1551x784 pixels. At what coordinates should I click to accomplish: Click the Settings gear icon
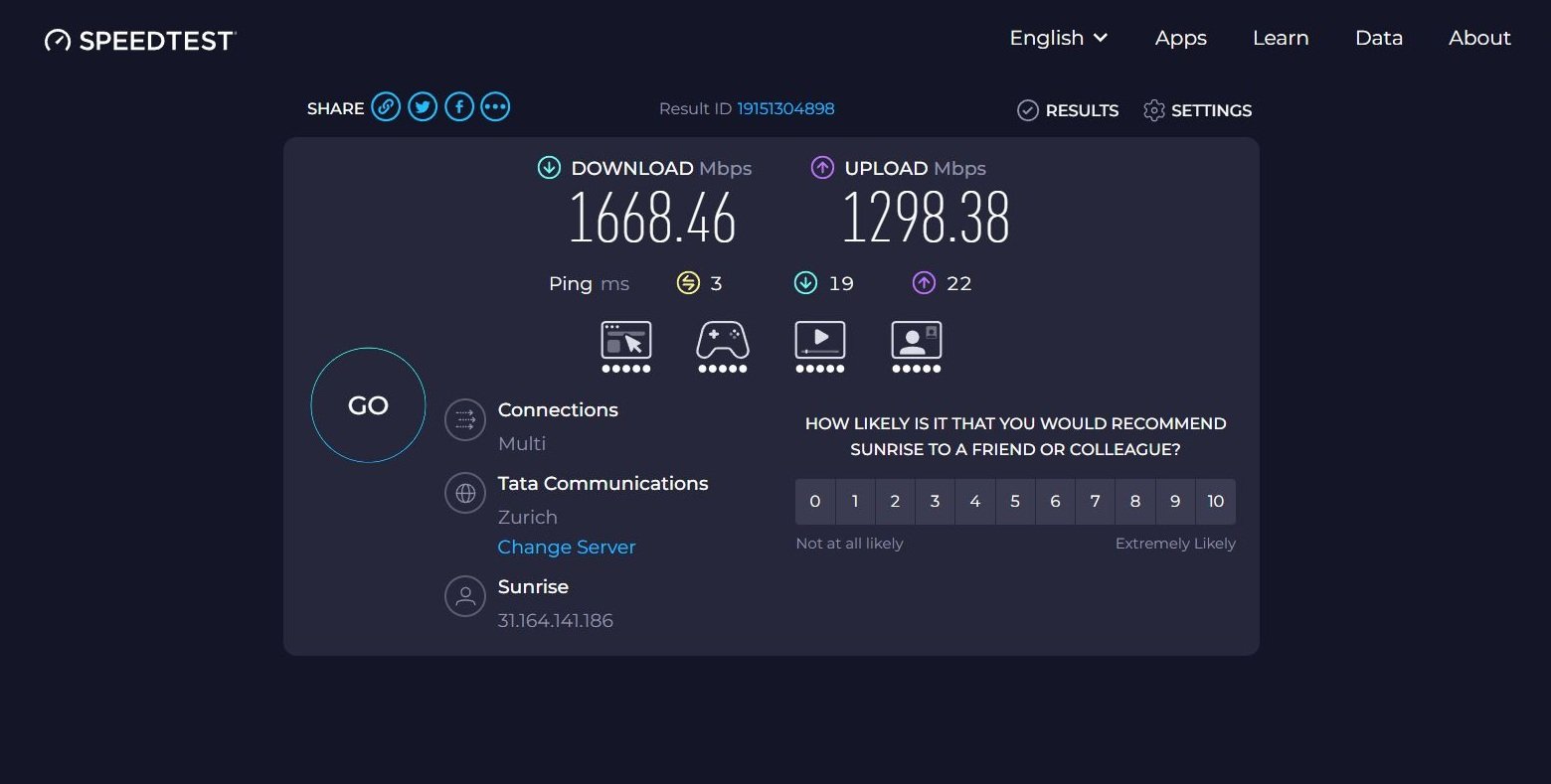point(1154,110)
